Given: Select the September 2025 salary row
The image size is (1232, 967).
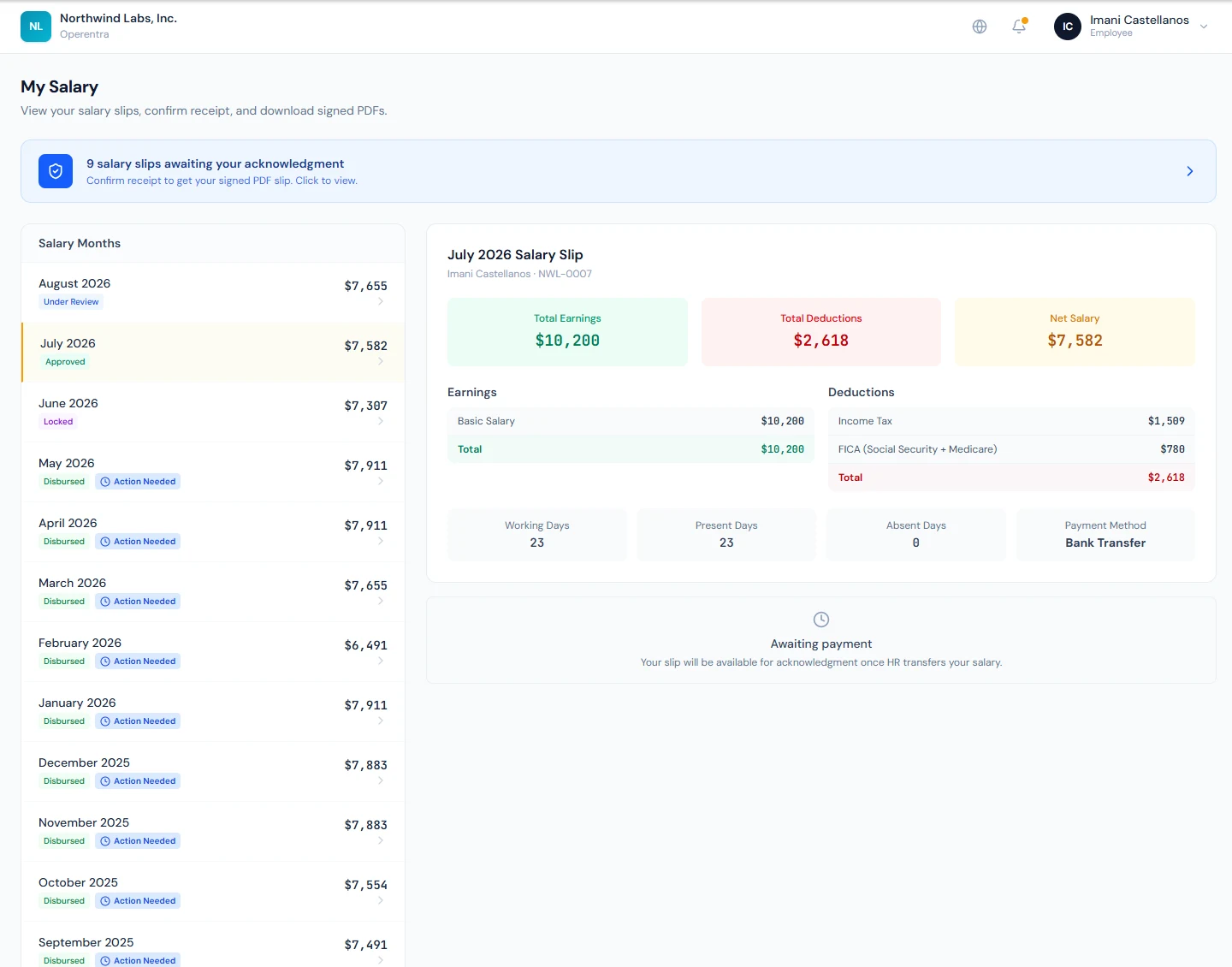Looking at the screenshot, I should tap(213, 945).
